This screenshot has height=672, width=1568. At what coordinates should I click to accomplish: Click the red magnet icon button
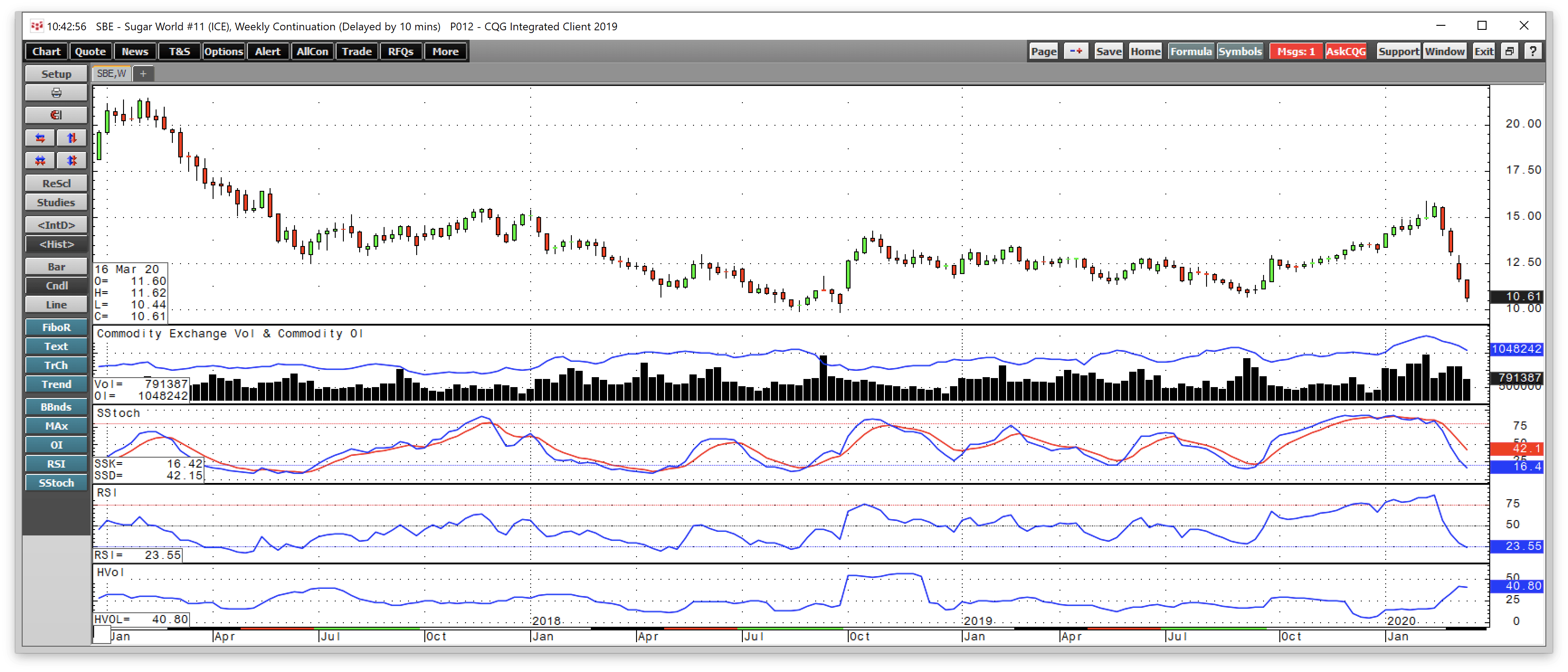(56, 115)
